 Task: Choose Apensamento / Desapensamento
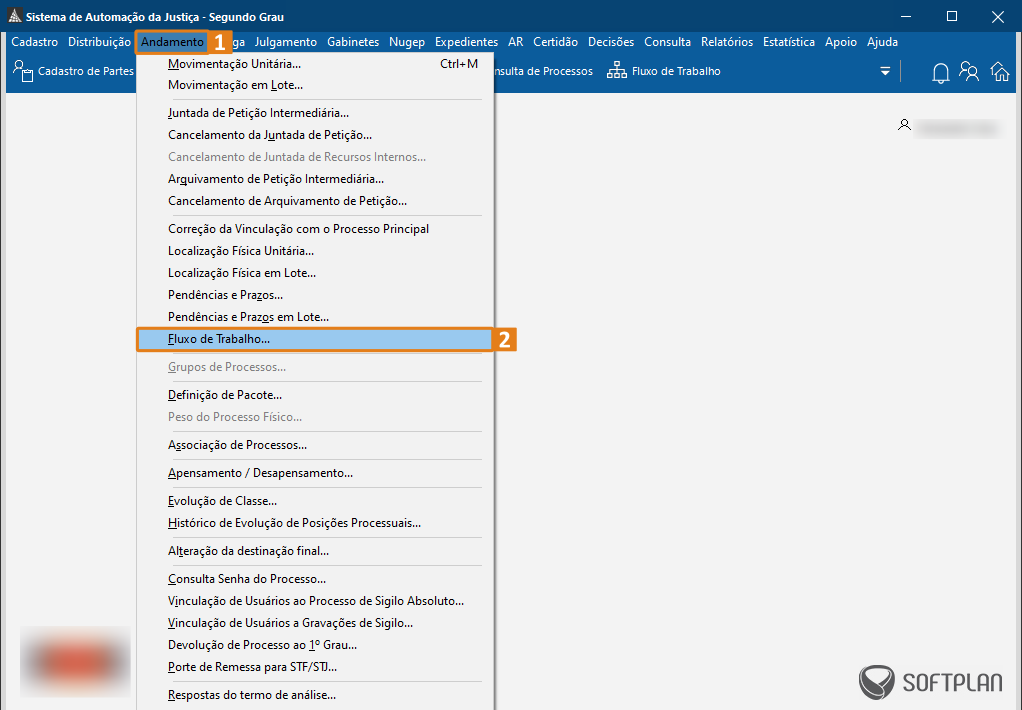(x=315, y=473)
